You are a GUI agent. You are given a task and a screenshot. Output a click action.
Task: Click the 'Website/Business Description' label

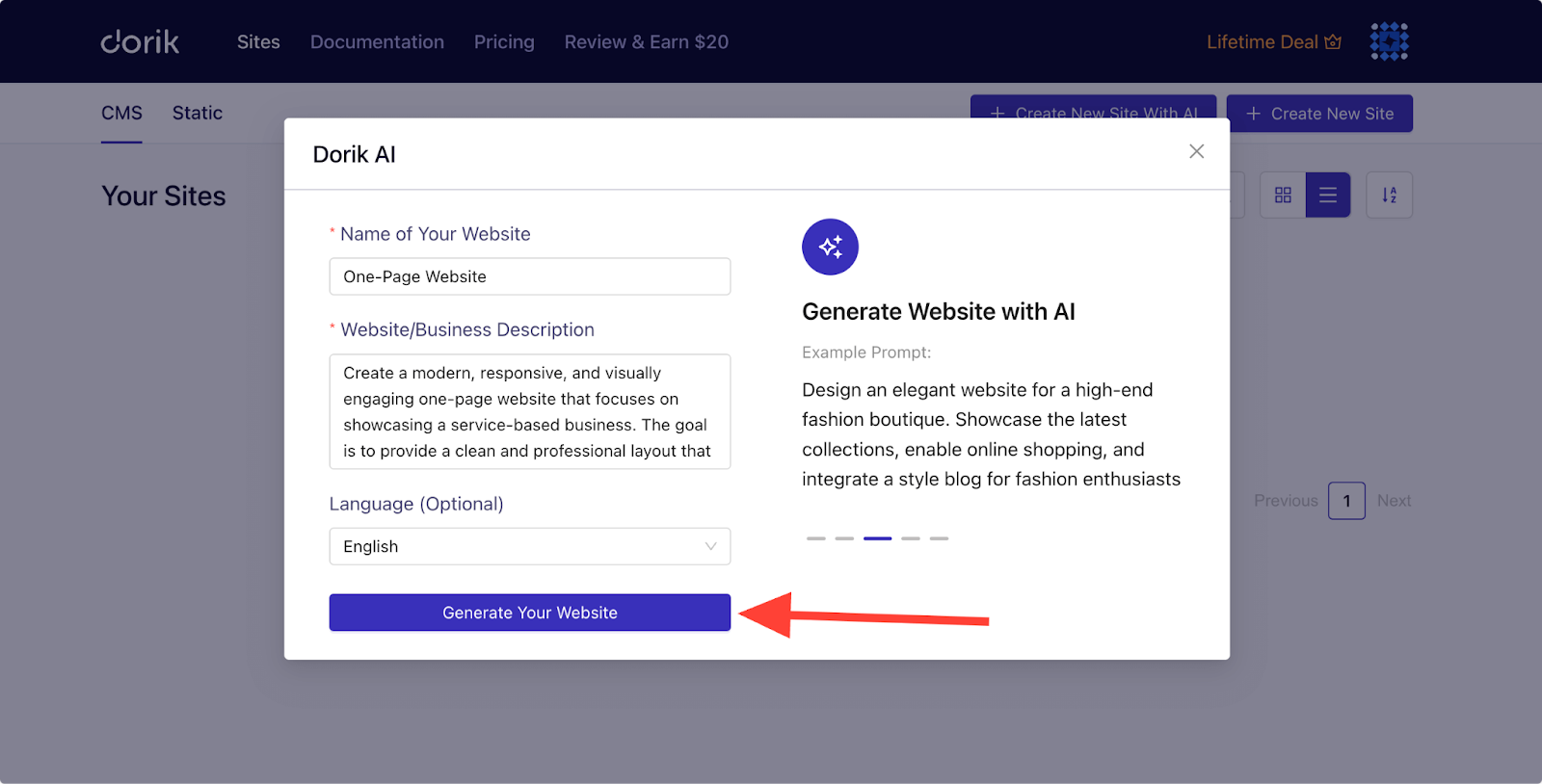pos(467,329)
